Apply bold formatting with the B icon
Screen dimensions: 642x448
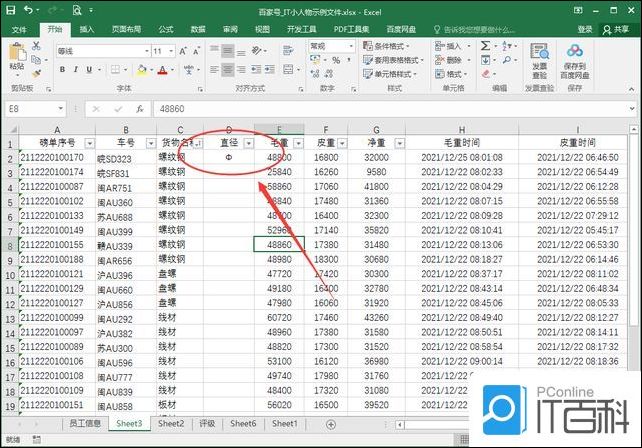click(60, 70)
